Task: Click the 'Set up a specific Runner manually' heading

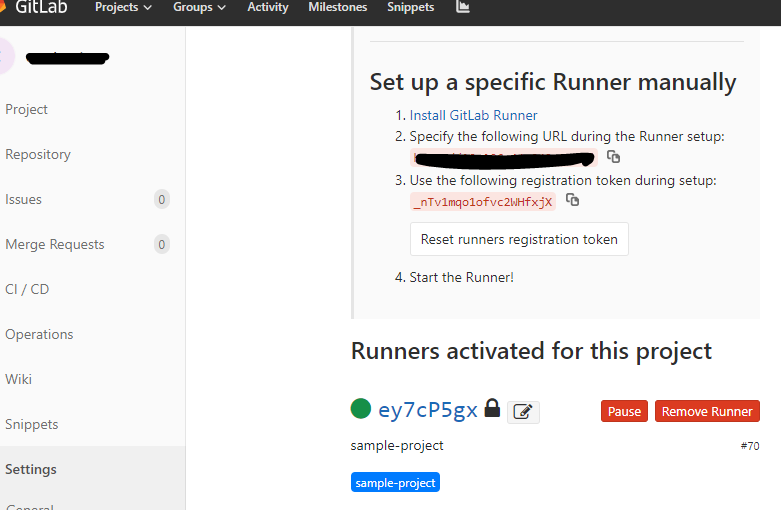Action: tap(553, 82)
